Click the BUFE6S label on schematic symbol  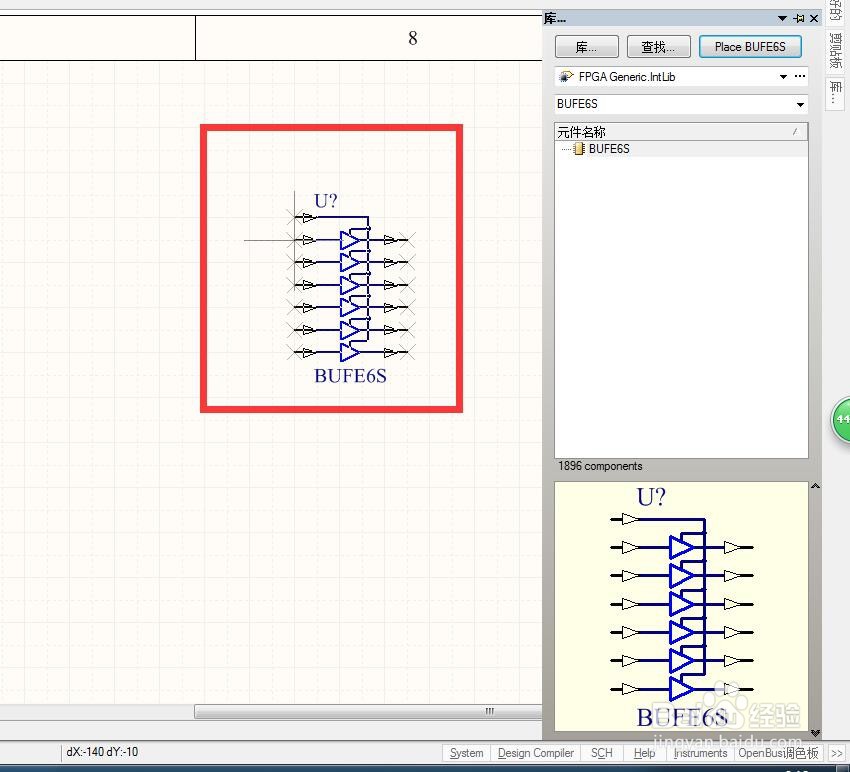point(350,376)
